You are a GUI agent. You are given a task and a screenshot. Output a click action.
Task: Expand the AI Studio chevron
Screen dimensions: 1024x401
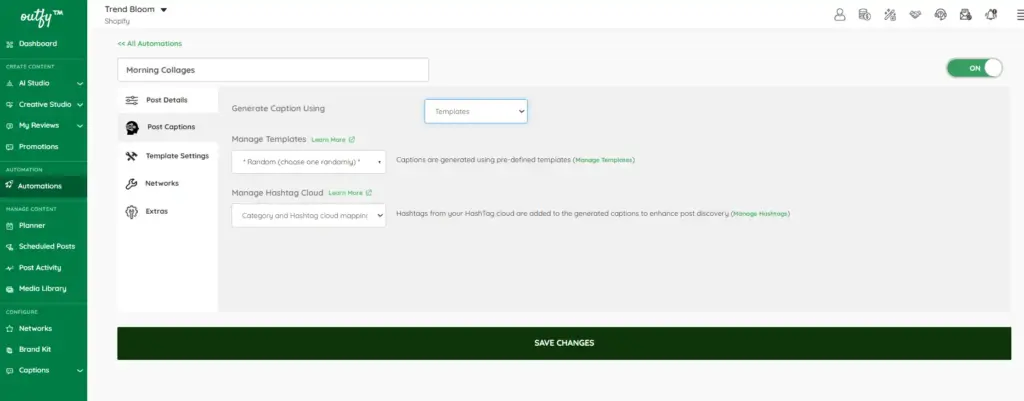click(80, 84)
